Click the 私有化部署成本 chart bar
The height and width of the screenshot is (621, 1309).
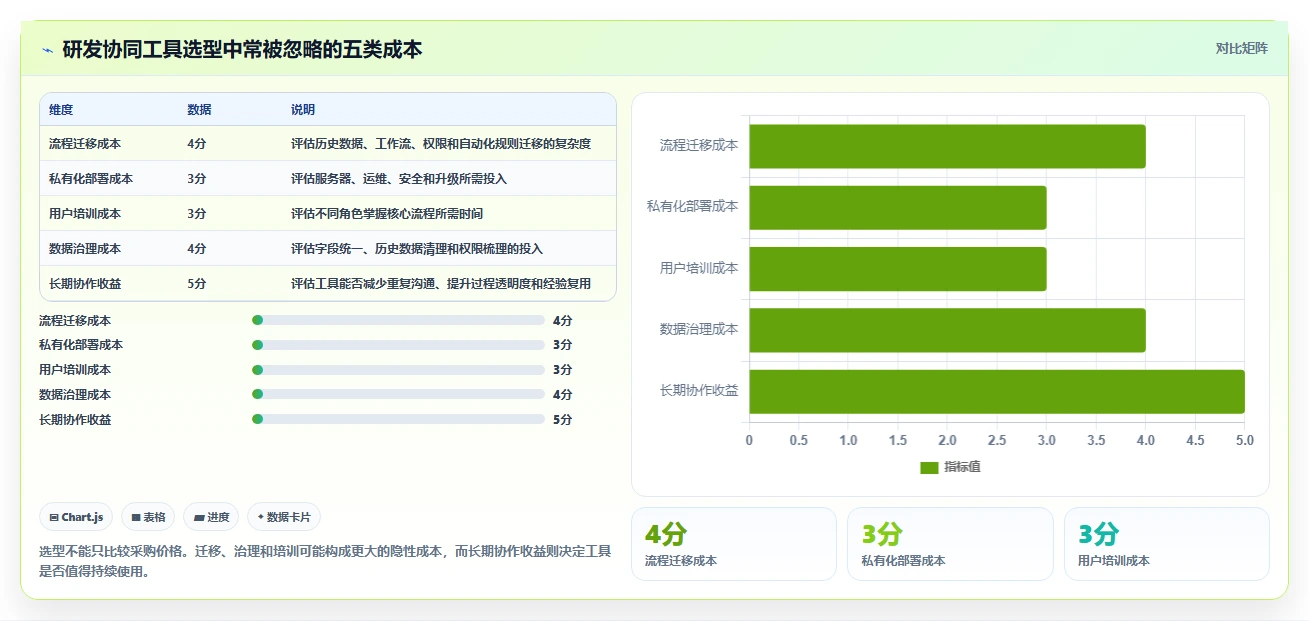[x=898, y=207]
